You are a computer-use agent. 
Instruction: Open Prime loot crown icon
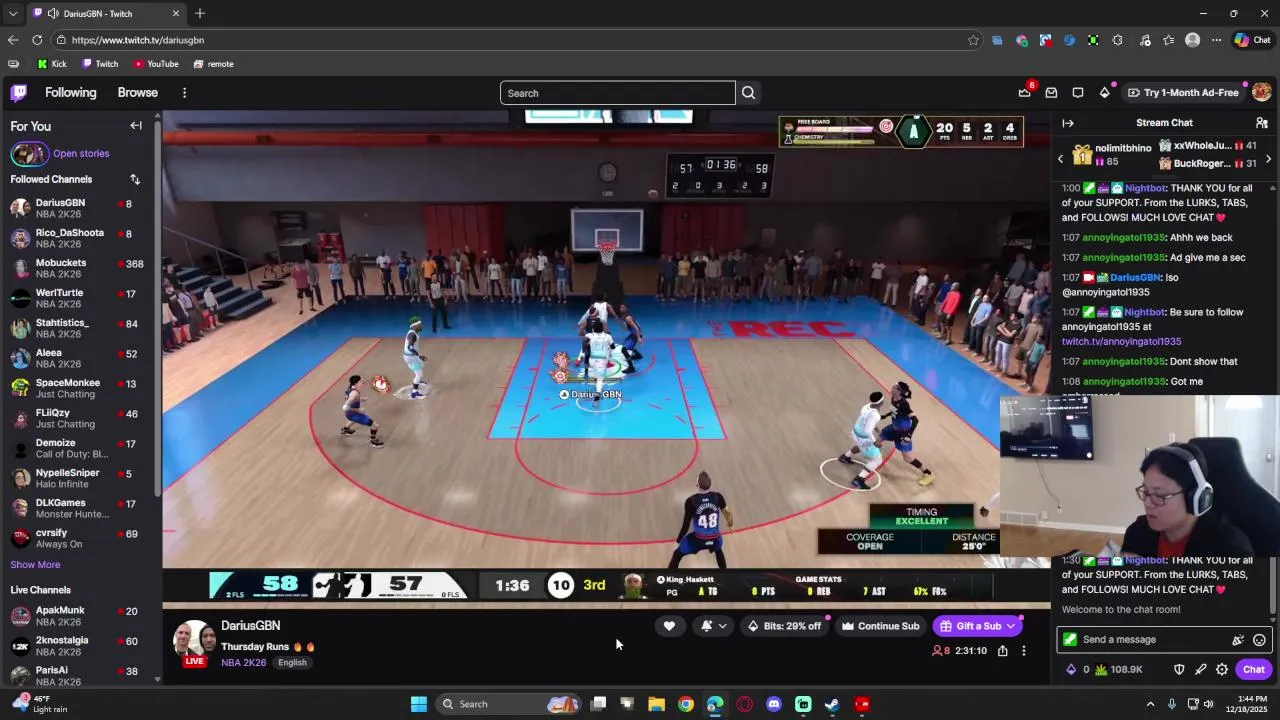click(1024, 92)
